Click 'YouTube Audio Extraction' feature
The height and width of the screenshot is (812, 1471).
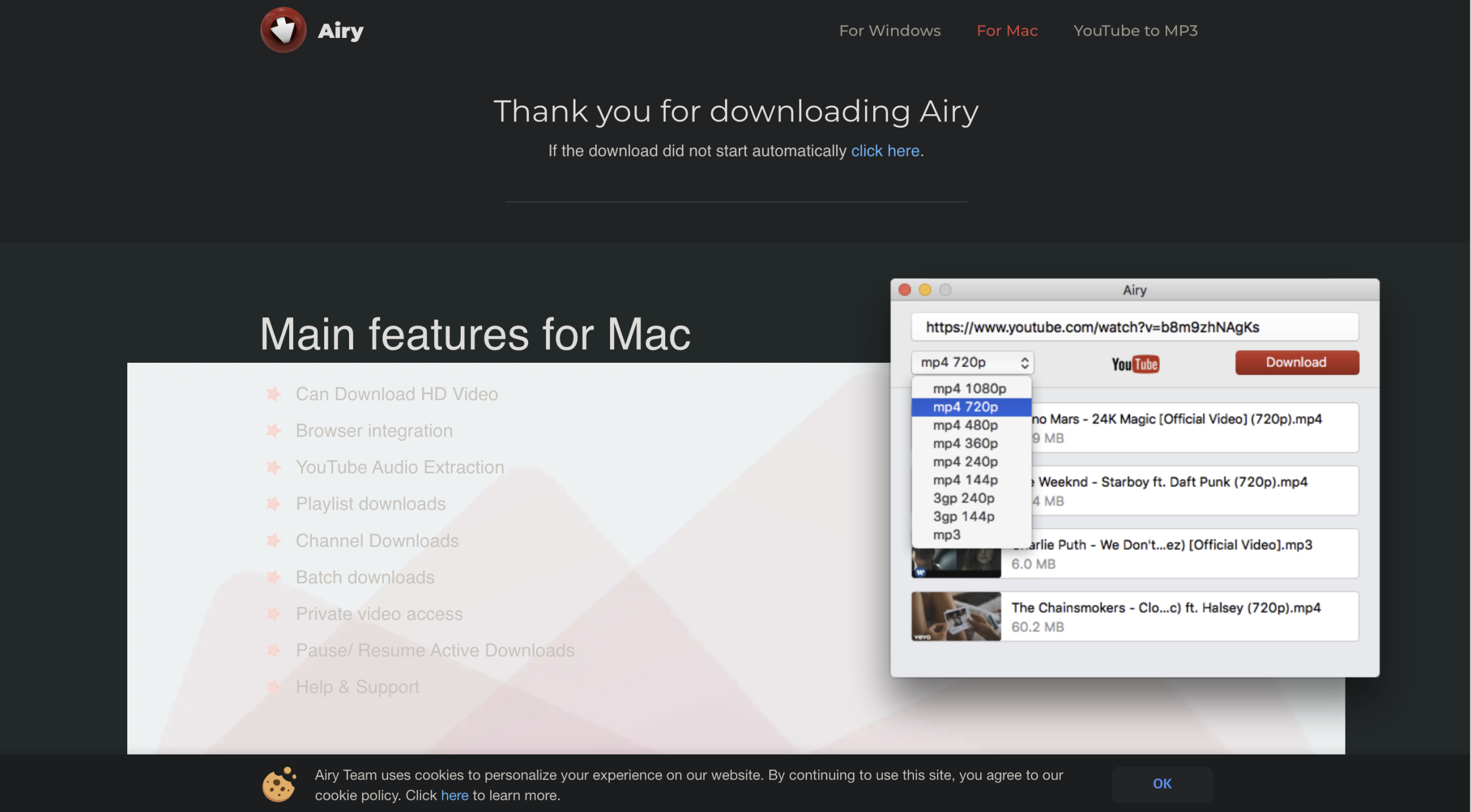click(400, 467)
